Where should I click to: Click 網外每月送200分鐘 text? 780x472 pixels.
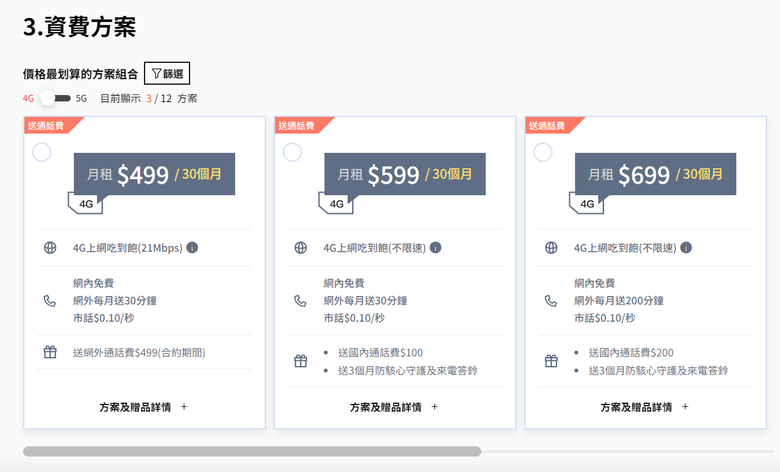tap(619, 300)
